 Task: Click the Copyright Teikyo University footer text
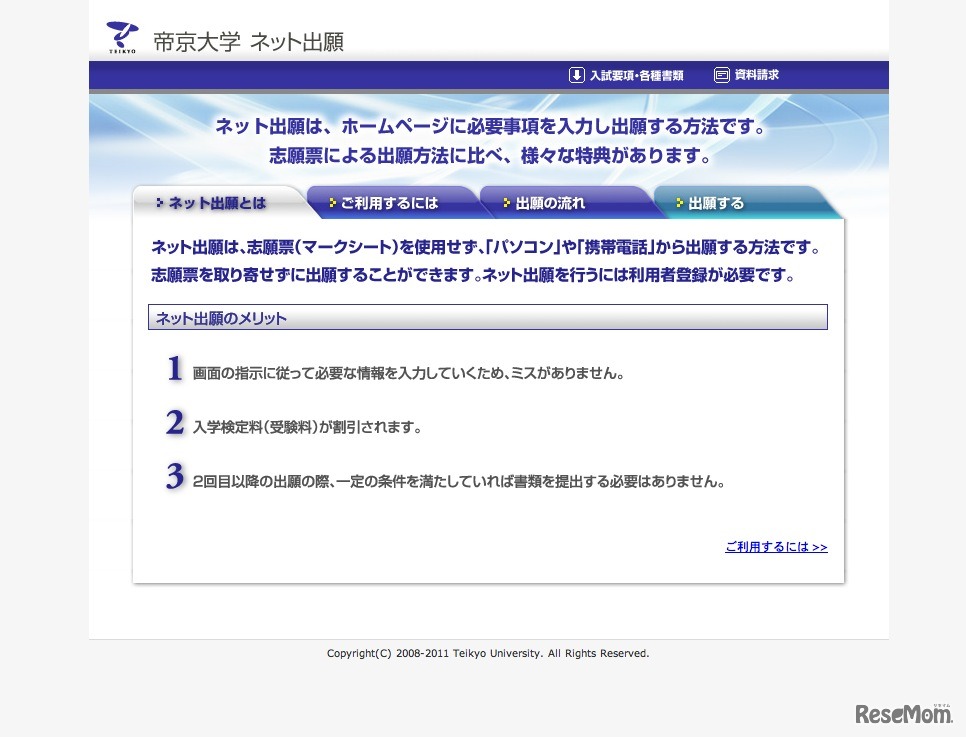pyautogui.click(x=488, y=653)
